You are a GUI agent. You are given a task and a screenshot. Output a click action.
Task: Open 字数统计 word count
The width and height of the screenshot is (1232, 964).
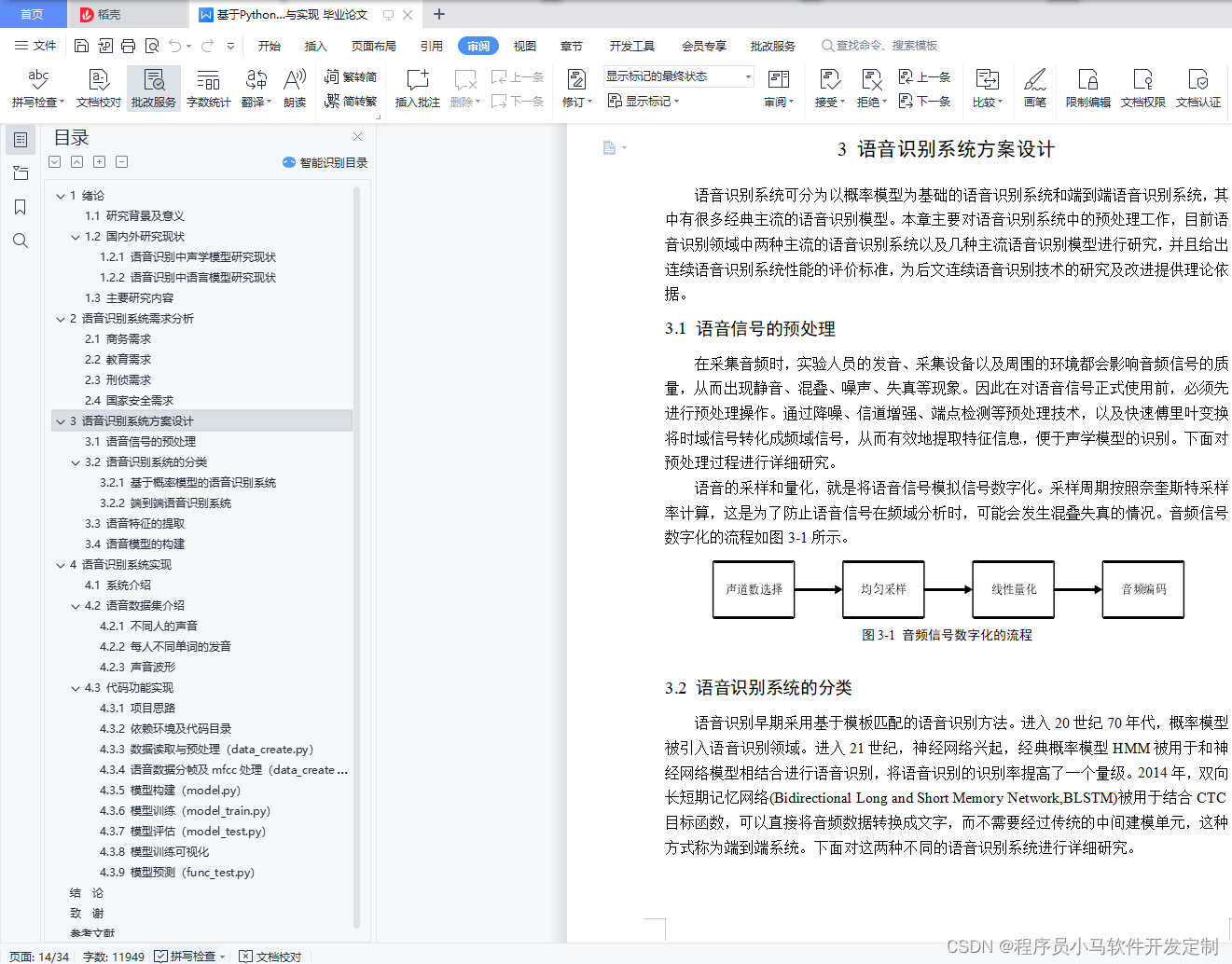[209, 89]
